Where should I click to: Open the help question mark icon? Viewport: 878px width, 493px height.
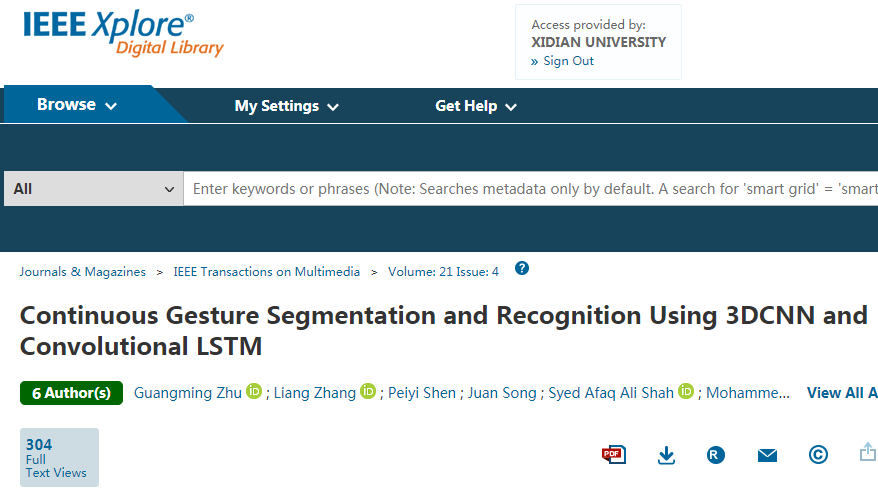[522, 269]
